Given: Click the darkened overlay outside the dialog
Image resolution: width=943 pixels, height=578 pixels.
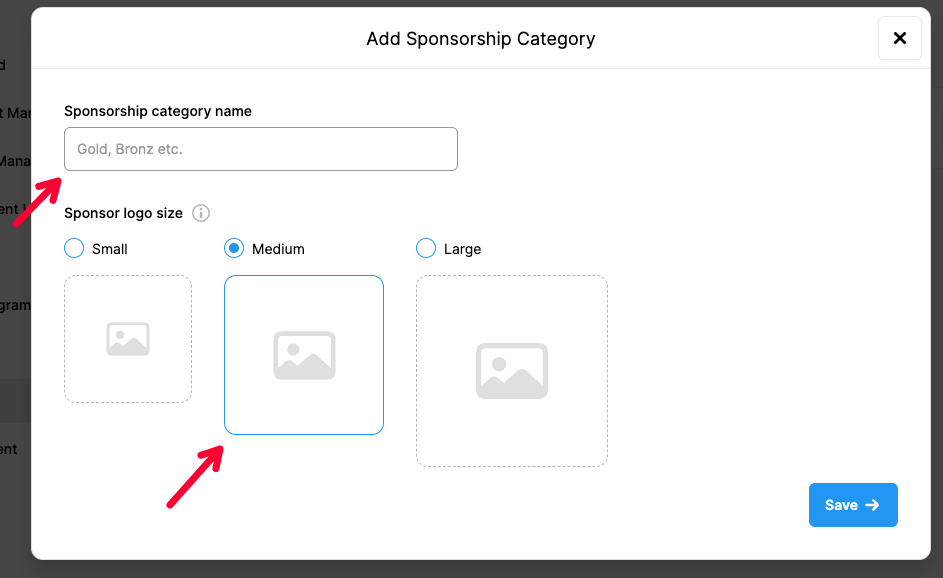Looking at the screenshot, I should click(15, 300).
